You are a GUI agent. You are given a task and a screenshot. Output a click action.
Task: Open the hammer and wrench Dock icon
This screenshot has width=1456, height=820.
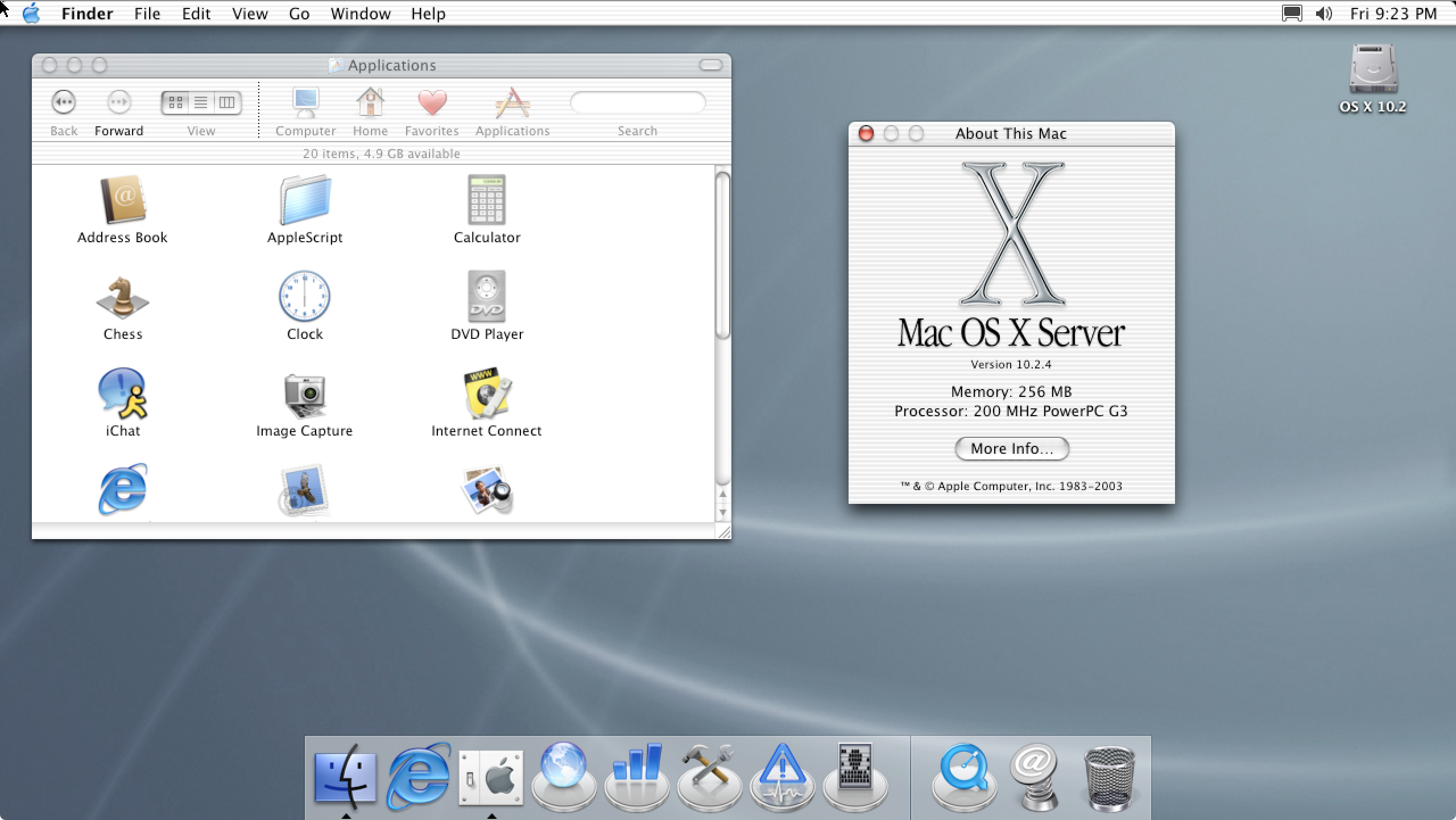[709, 776]
